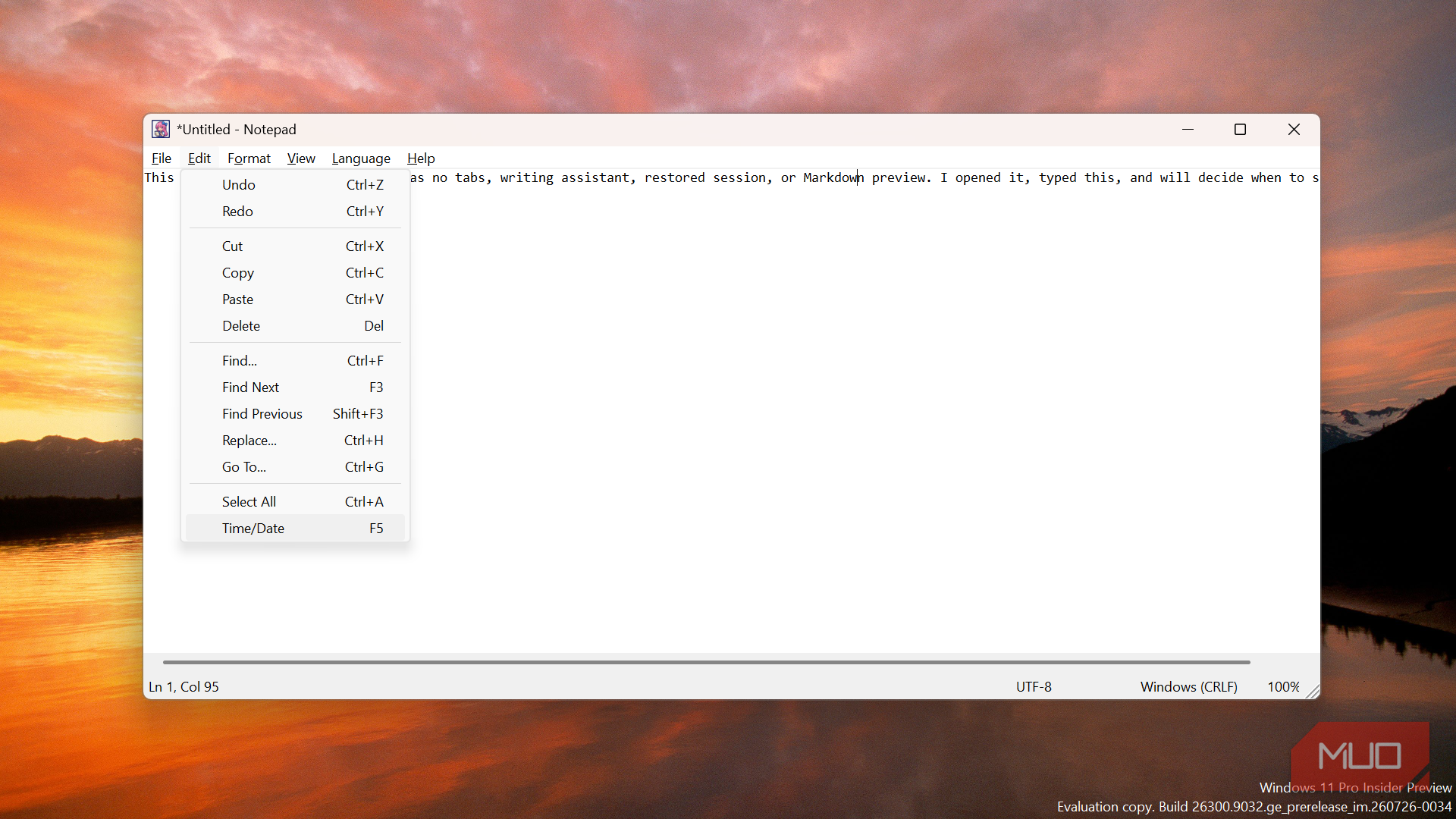
Task: Click the word 'Markdown' in the text
Action: pos(833,177)
